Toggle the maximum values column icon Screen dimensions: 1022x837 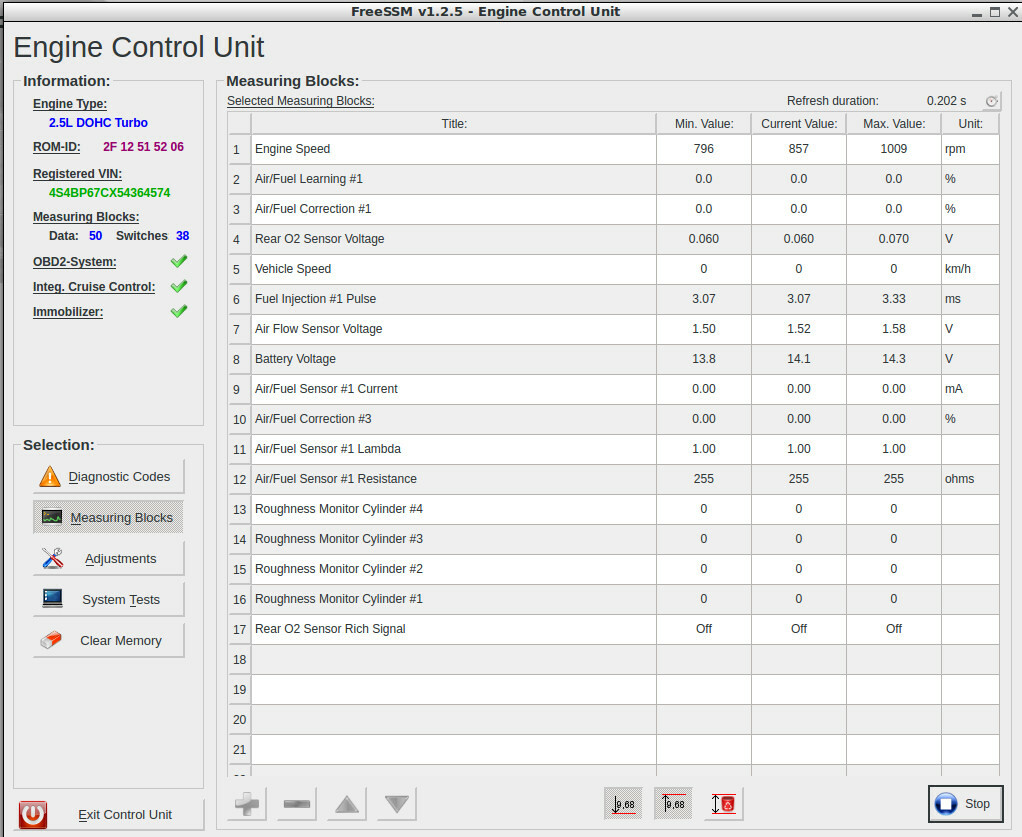[673, 804]
